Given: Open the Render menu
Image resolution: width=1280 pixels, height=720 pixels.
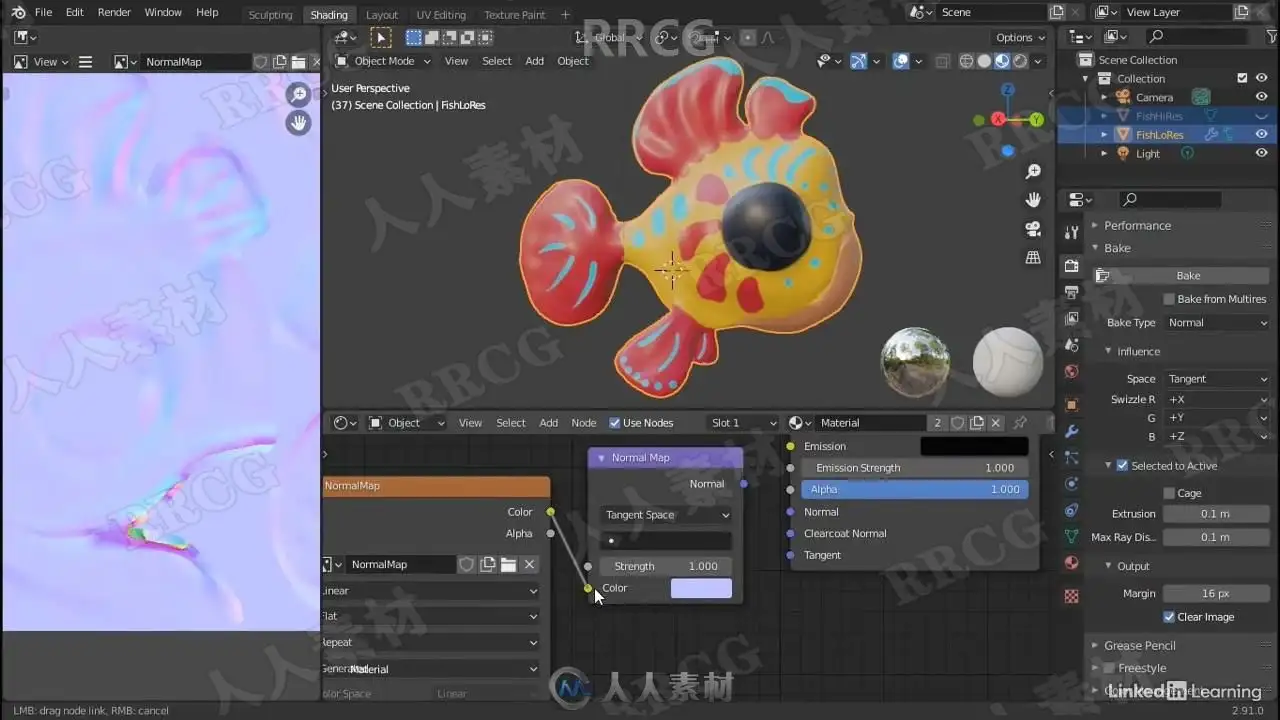Looking at the screenshot, I should 114,12.
